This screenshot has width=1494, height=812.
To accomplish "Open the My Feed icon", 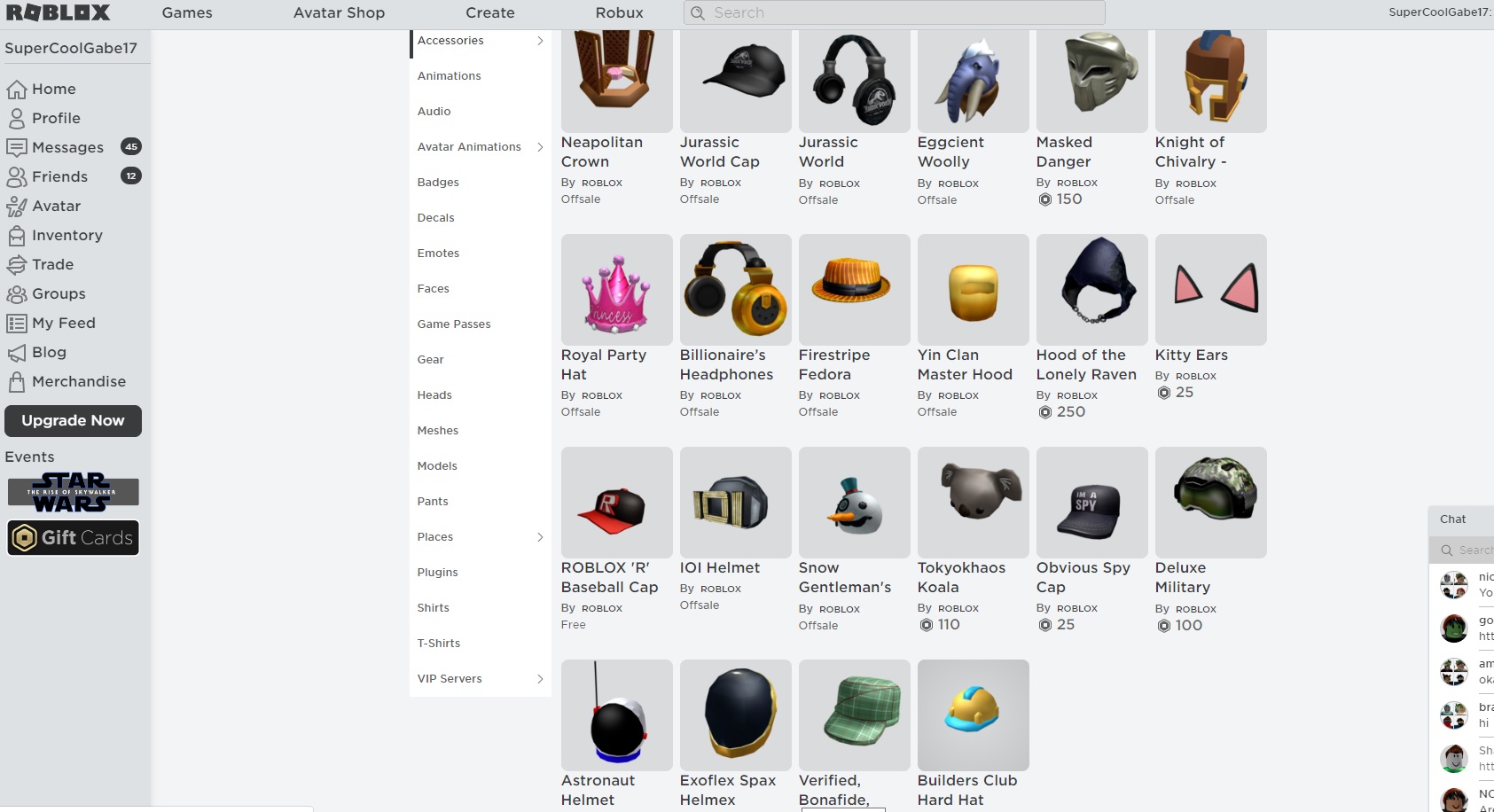I will pos(16,324).
